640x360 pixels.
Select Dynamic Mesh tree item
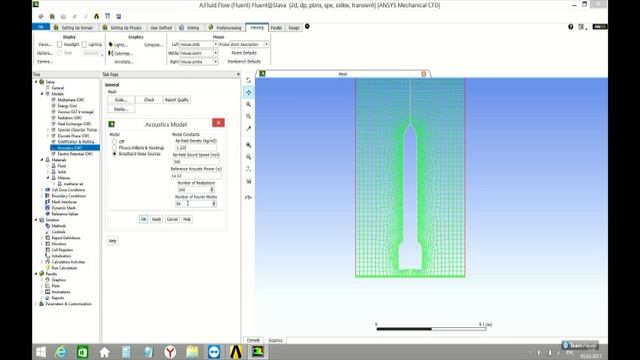tap(63, 208)
